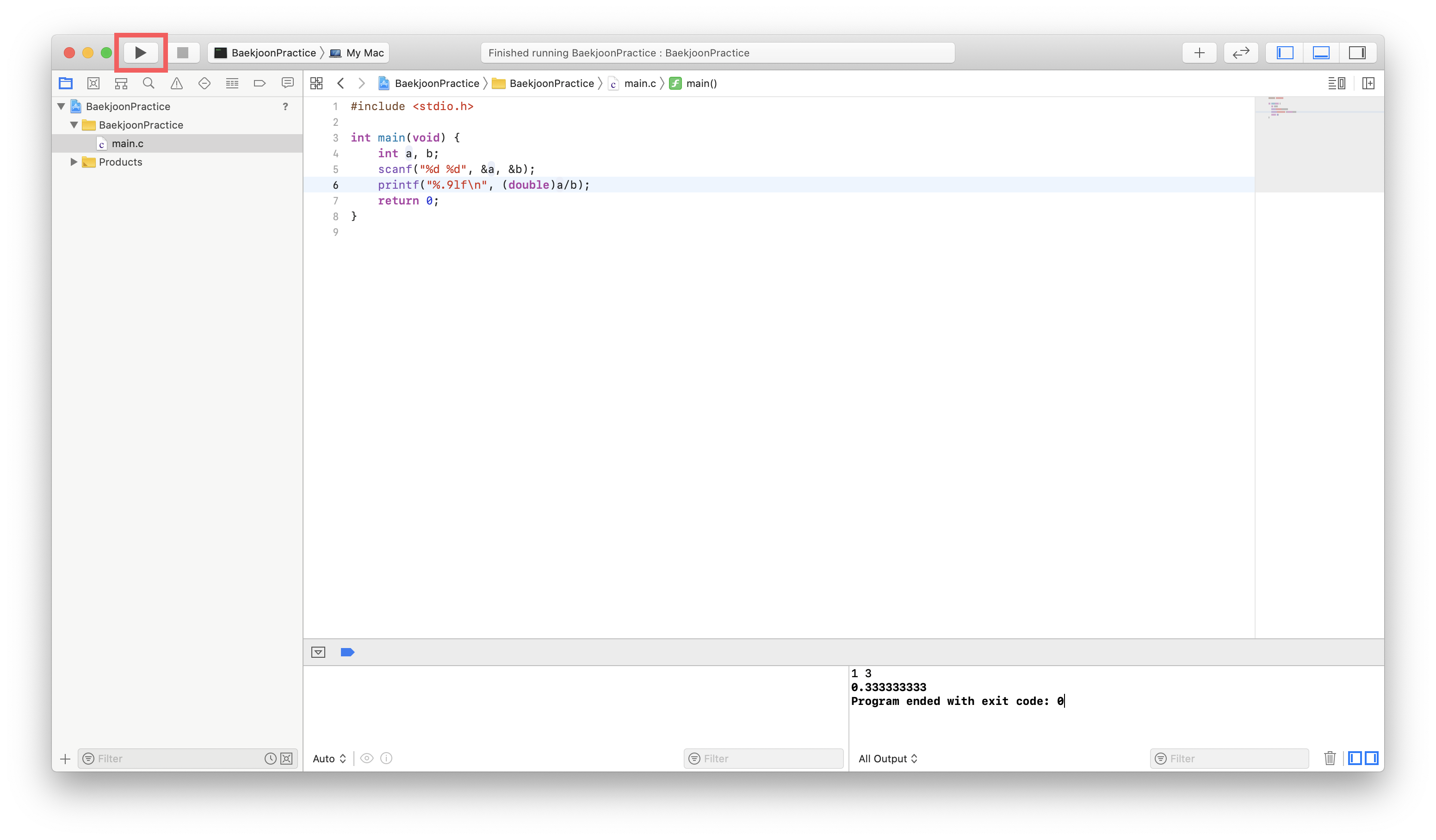Open the Report navigator icon
This screenshot has height=840, width=1436.
click(288, 84)
